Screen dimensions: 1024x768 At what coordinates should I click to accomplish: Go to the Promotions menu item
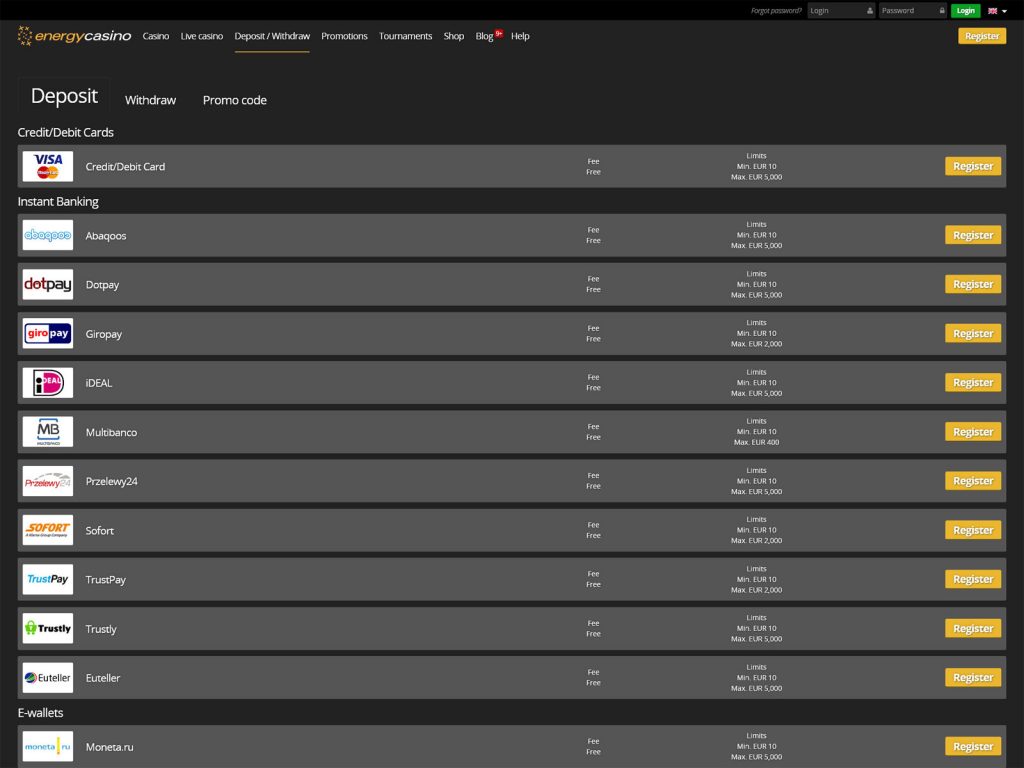344,36
